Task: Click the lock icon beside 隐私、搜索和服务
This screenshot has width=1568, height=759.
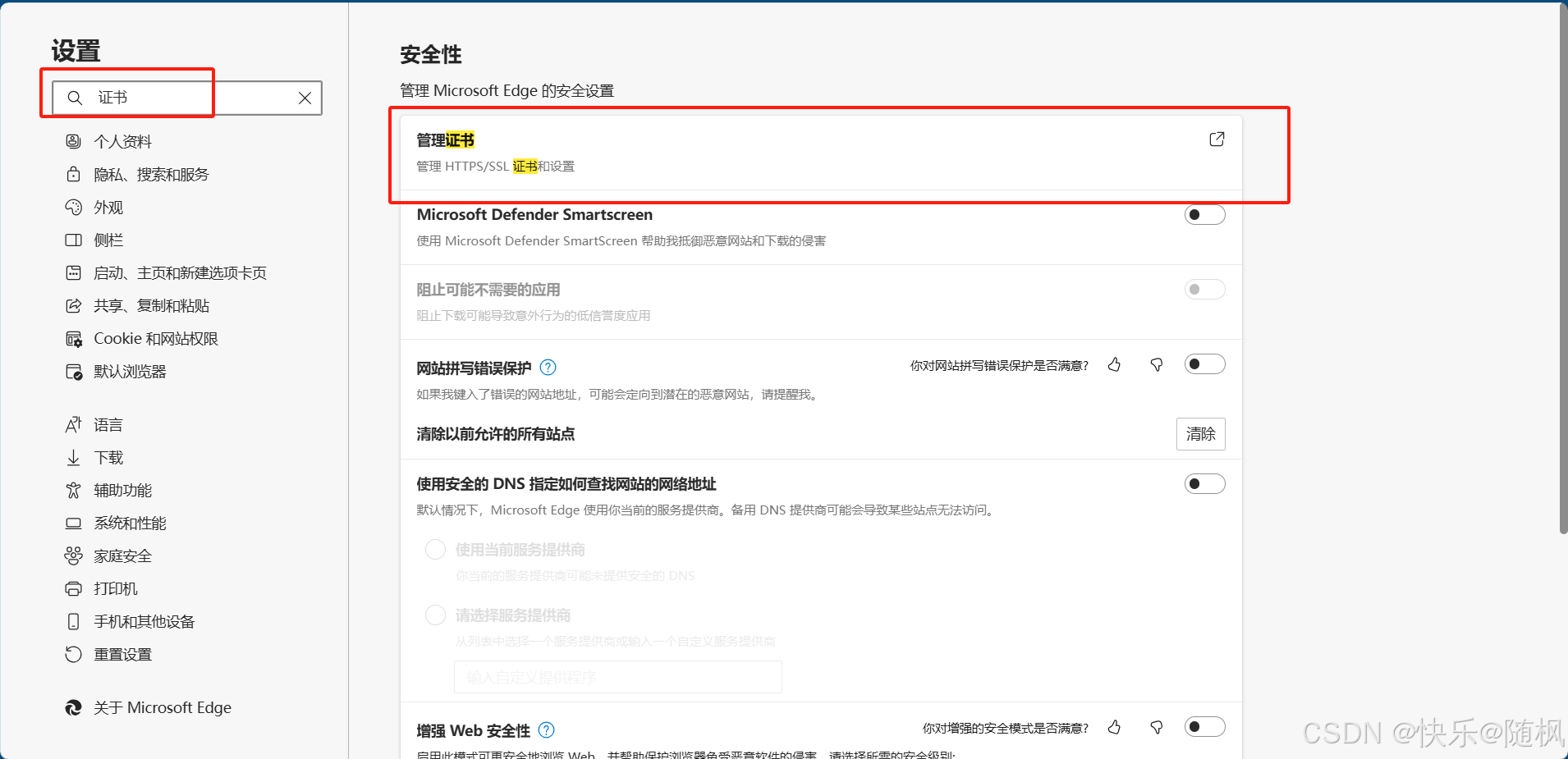Action: click(73, 175)
